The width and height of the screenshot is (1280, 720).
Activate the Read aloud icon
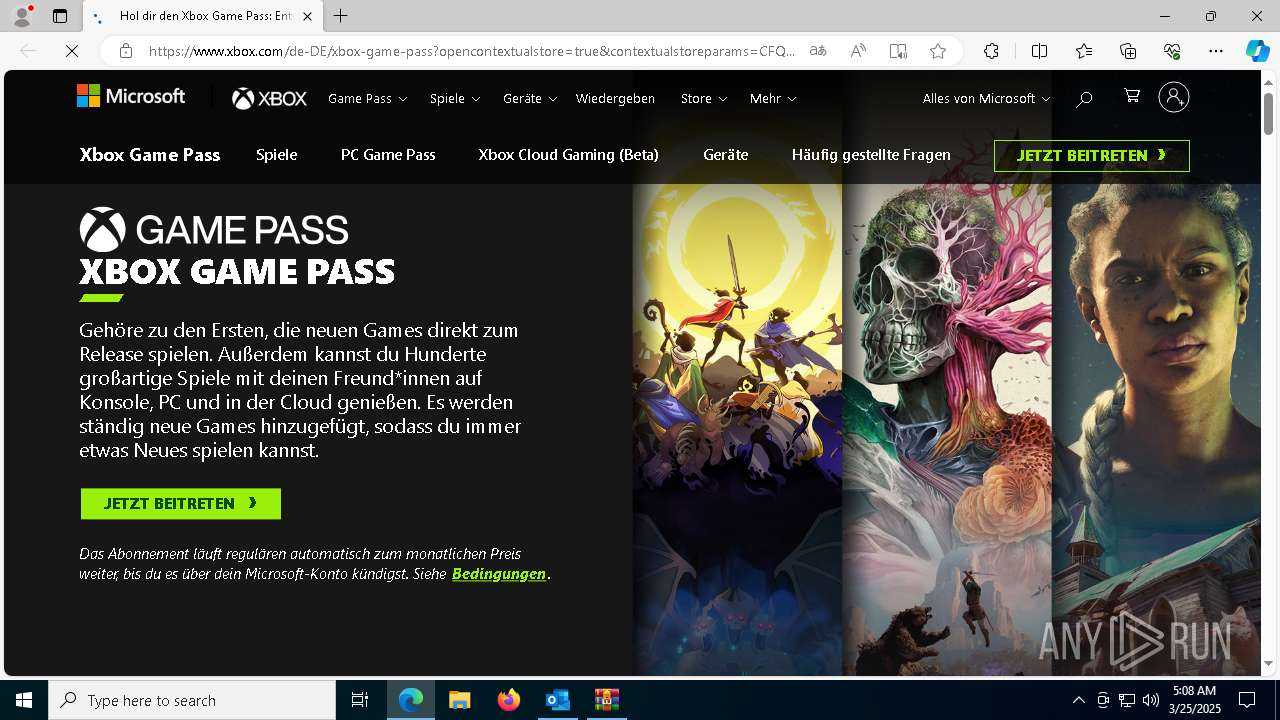[858, 51]
